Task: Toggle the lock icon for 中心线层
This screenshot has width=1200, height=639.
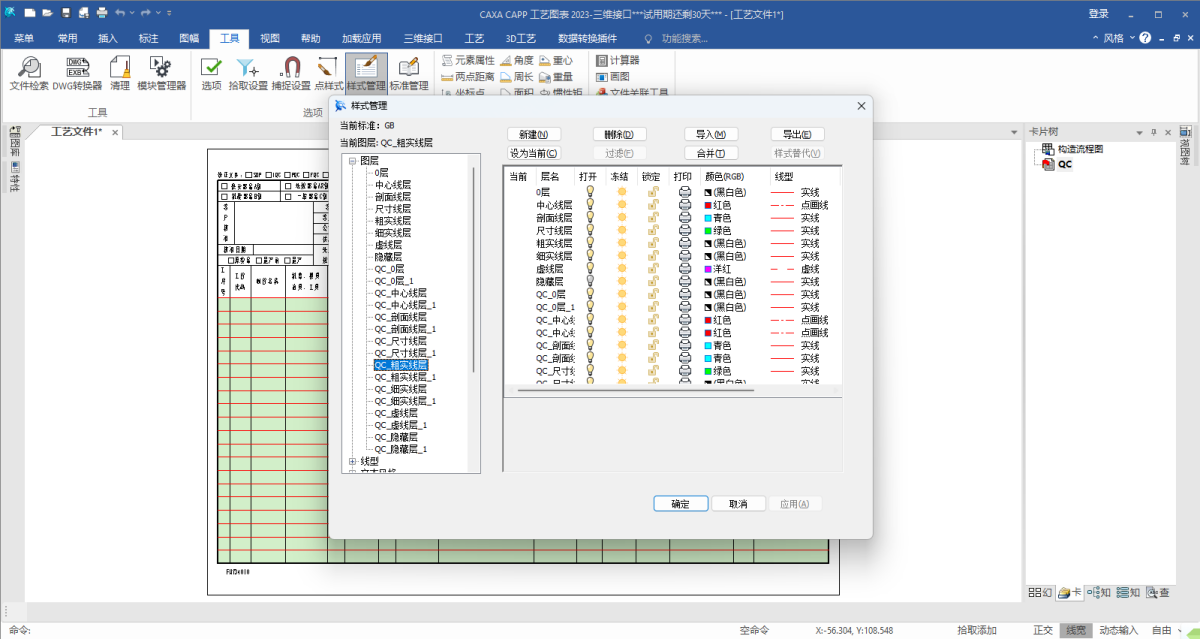Action: pyautogui.click(x=653, y=205)
